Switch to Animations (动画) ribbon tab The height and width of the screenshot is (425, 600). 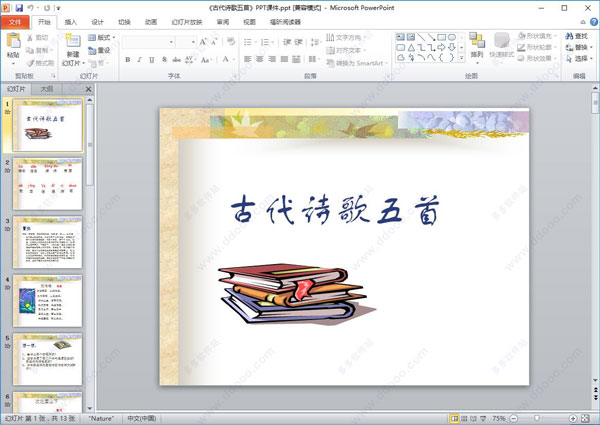pyautogui.click(x=151, y=22)
